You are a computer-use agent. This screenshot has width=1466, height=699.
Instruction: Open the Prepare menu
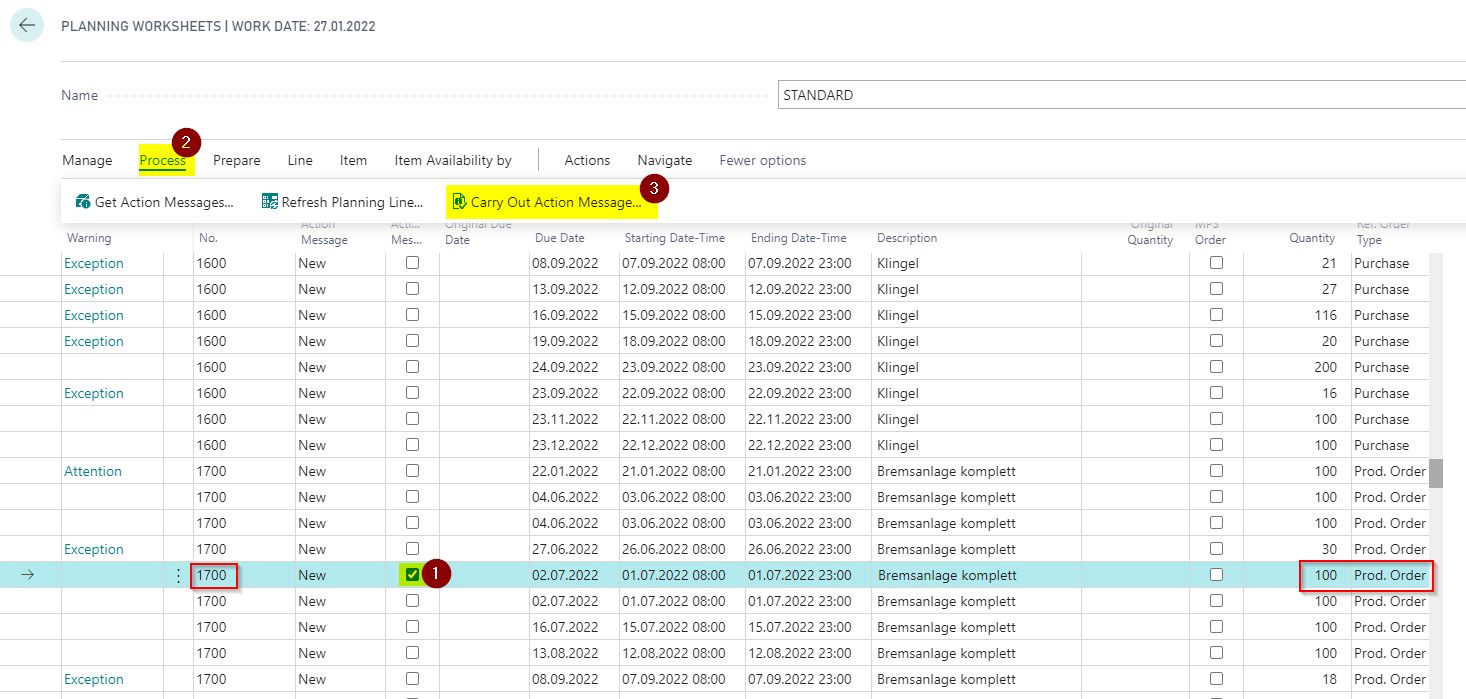(x=237, y=160)
